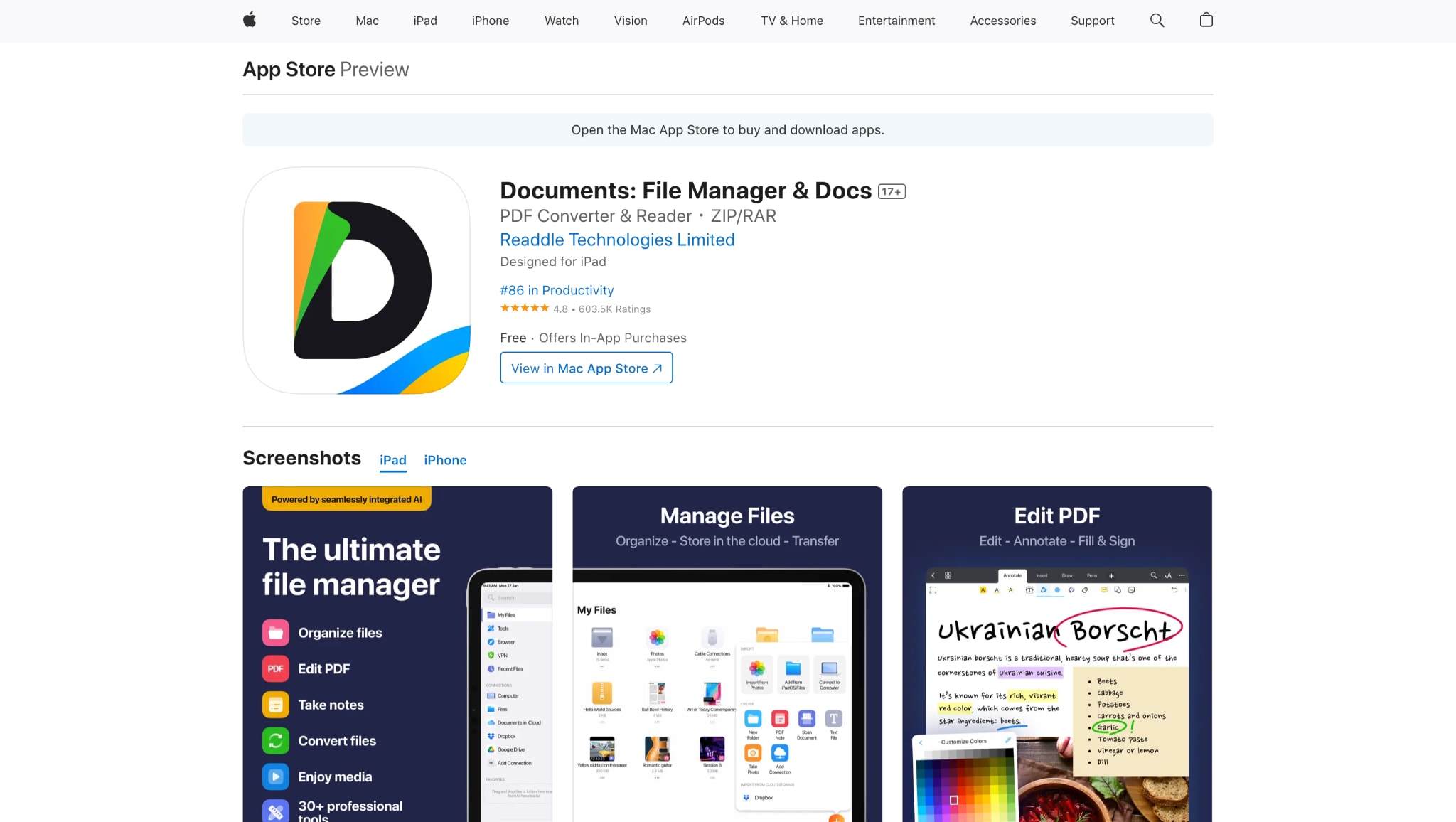Click the Text File icon in the screenshot
Viewport: 1456px width, 822px height.
pos(834,719)
